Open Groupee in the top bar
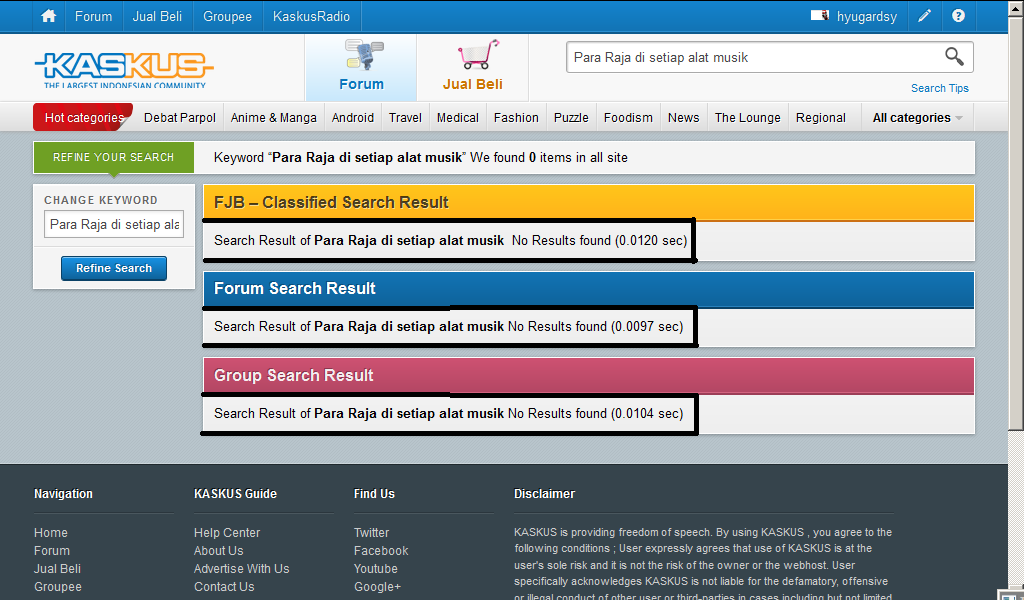This screenshot has height=600, width=1024. [227, 16]
